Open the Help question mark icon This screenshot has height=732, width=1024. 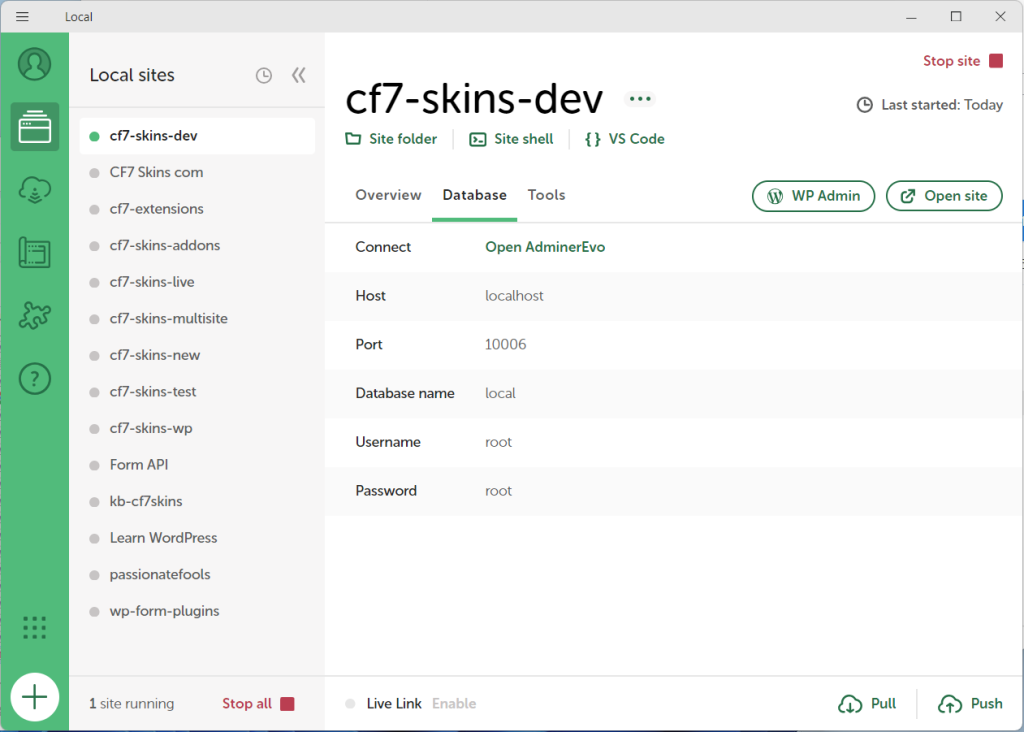coord(35,379)
